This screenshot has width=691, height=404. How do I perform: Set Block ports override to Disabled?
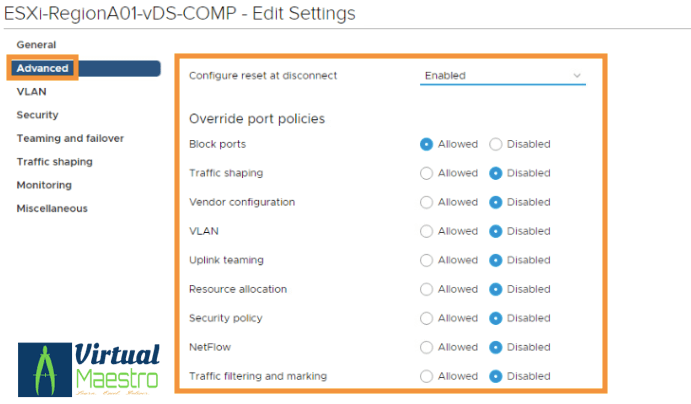pyautogui.click(x=496, y=144)
